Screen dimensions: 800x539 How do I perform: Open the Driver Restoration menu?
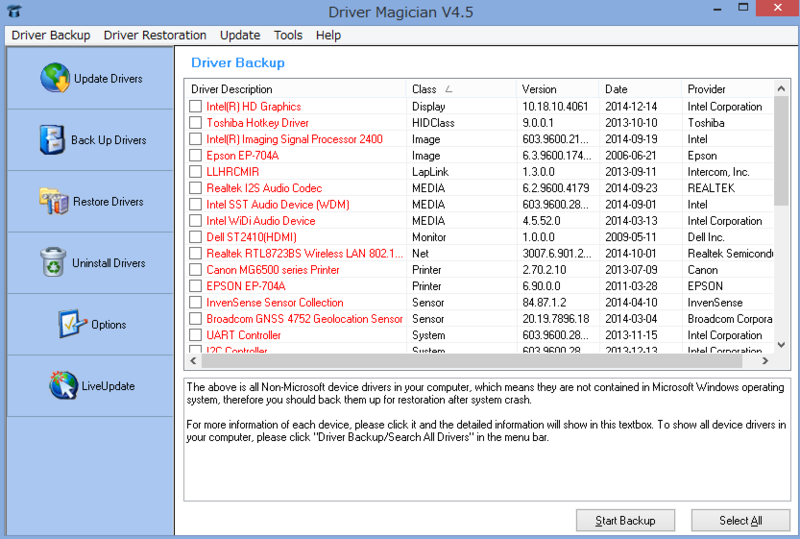click(155, 35)
